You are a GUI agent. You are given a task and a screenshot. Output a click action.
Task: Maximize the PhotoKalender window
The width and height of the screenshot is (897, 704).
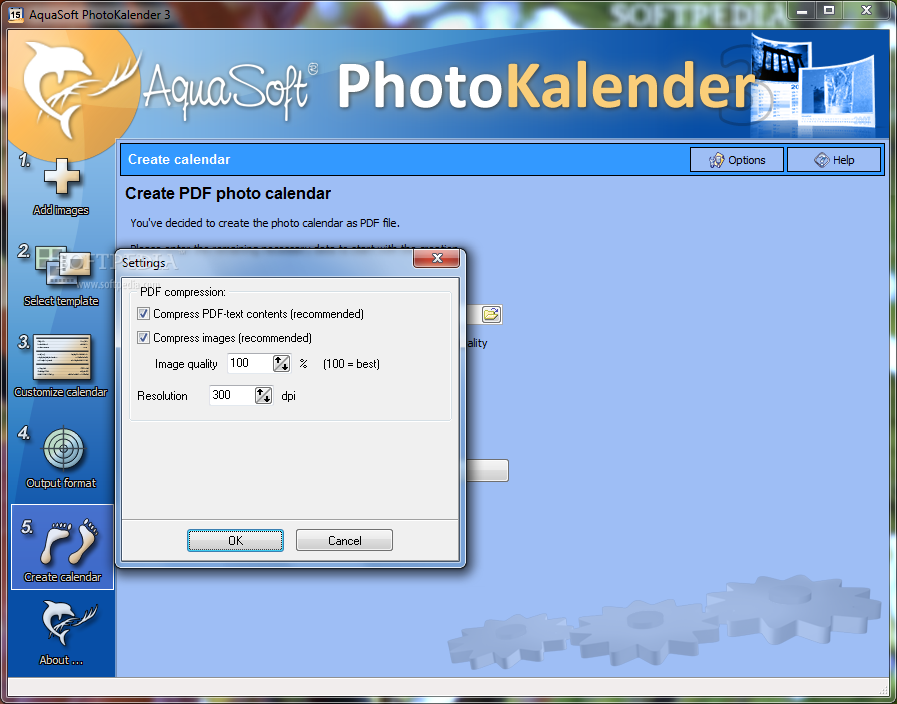[x=829, y=11]
